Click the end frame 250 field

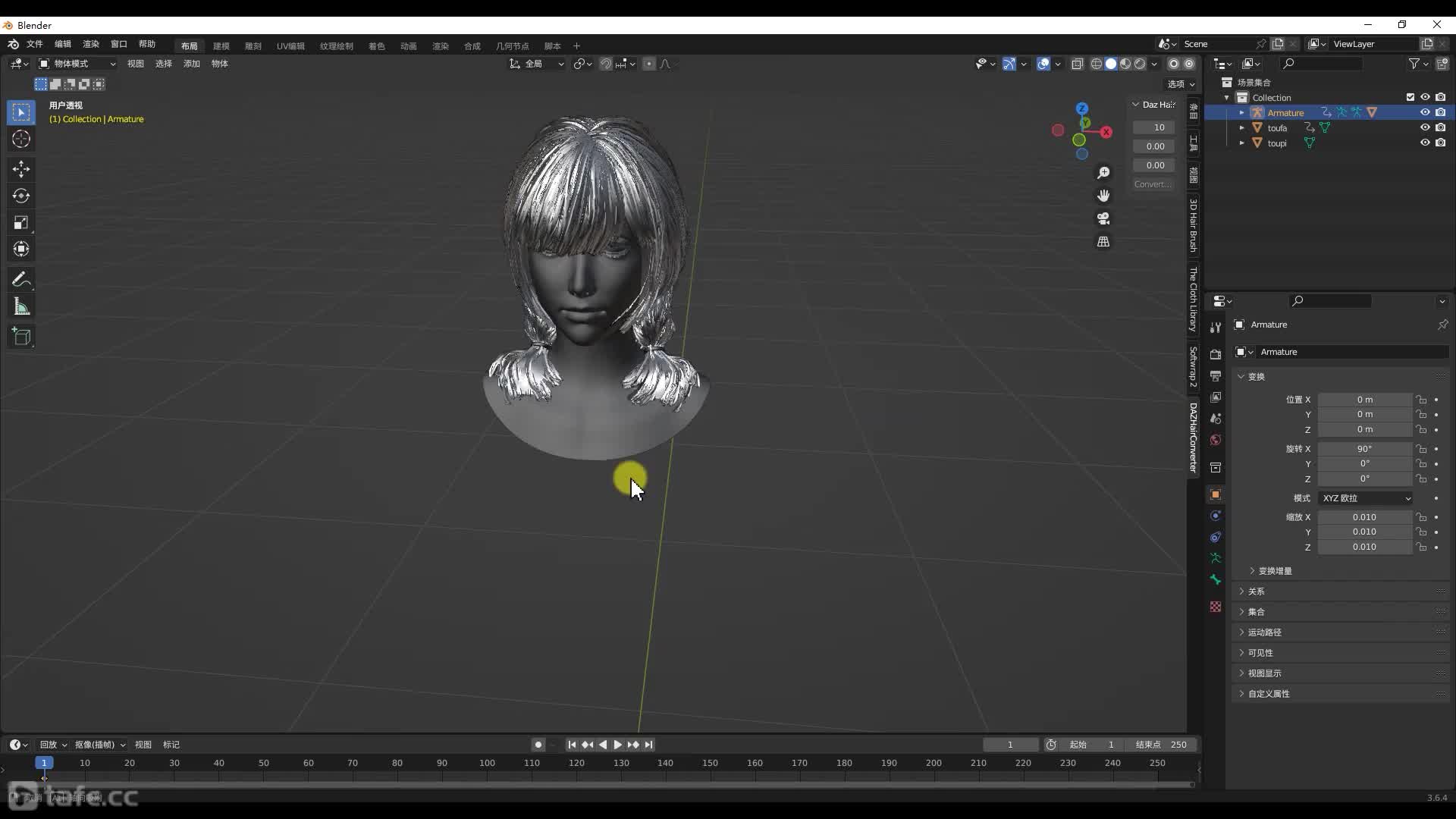coord(1162,745)
